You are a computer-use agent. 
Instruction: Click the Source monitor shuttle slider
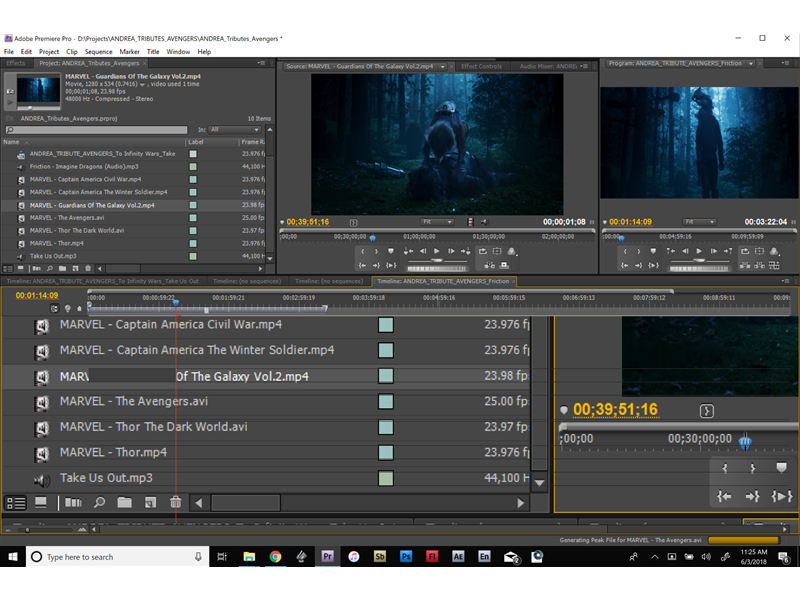(x=437, y=260)
